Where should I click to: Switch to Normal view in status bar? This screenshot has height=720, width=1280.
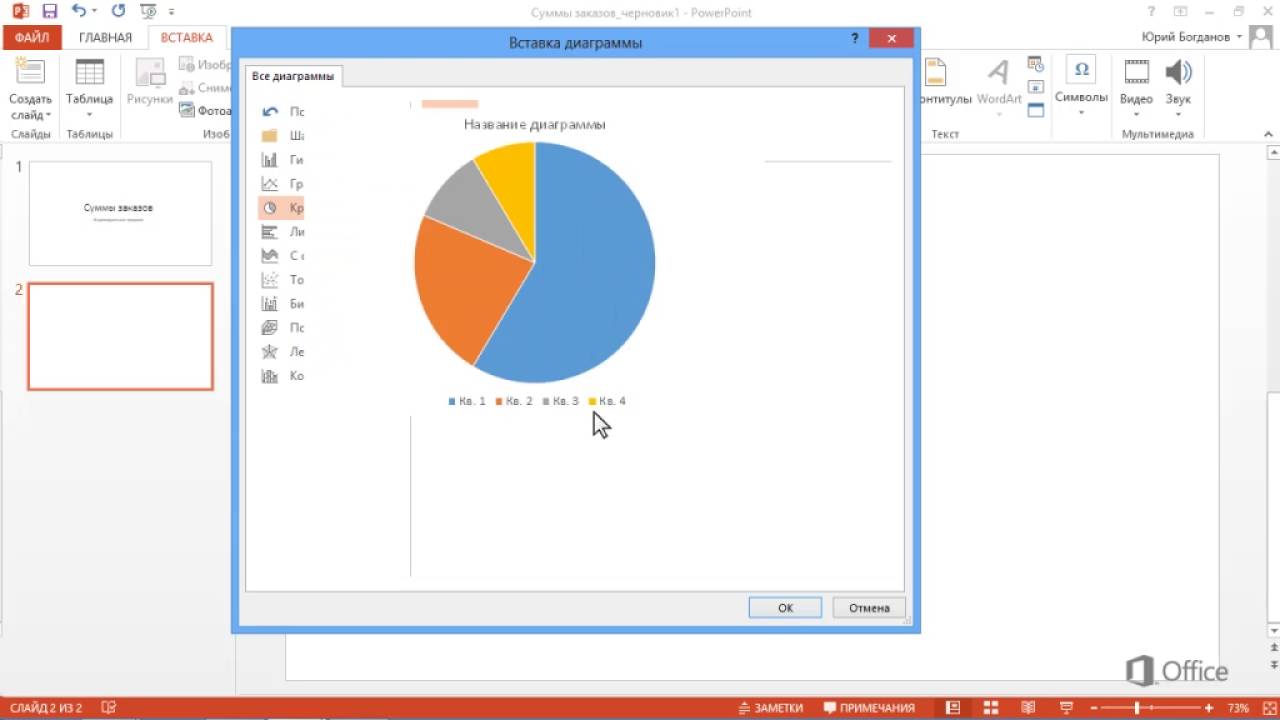pyautogui.click(x=953, y=708)
